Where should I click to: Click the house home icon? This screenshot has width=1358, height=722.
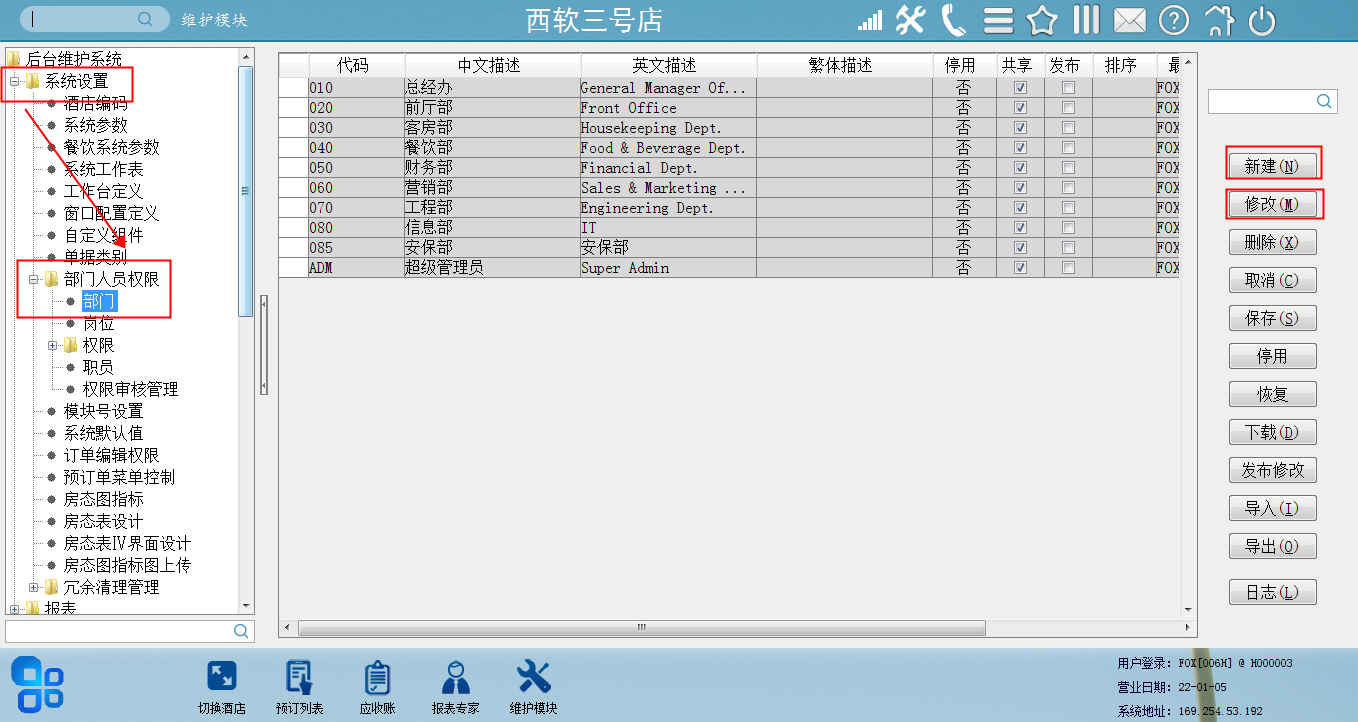click(1219, 20)
